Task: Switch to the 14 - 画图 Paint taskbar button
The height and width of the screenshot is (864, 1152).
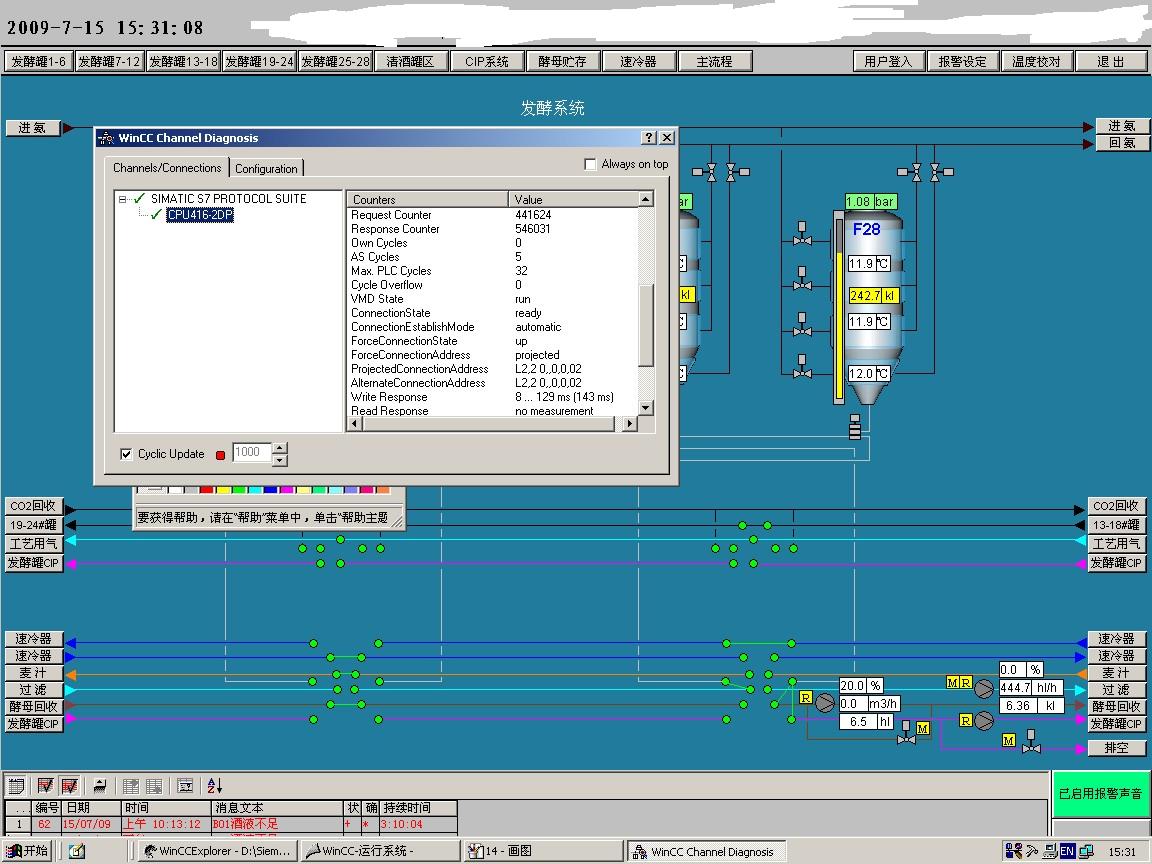Action: coord(544,851)
